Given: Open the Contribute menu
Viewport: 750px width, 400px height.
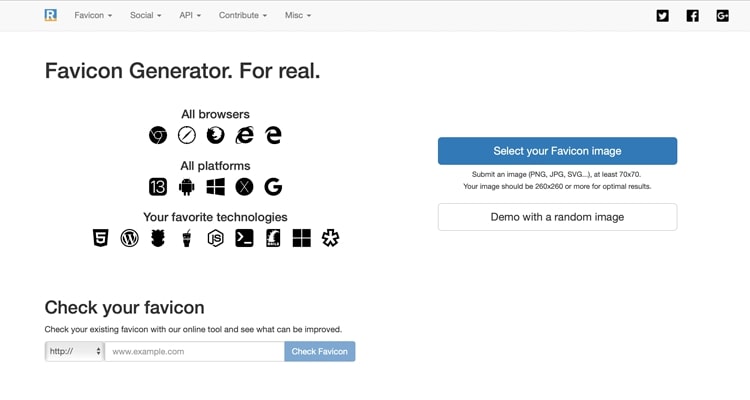Looking at the screenshot, I should [x=243, y=15].
